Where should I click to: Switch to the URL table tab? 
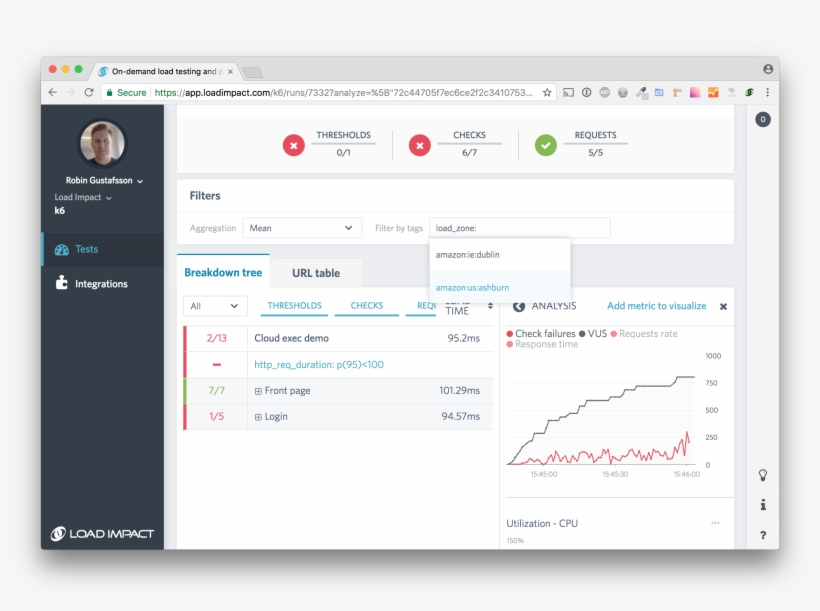tap(316, 273)
